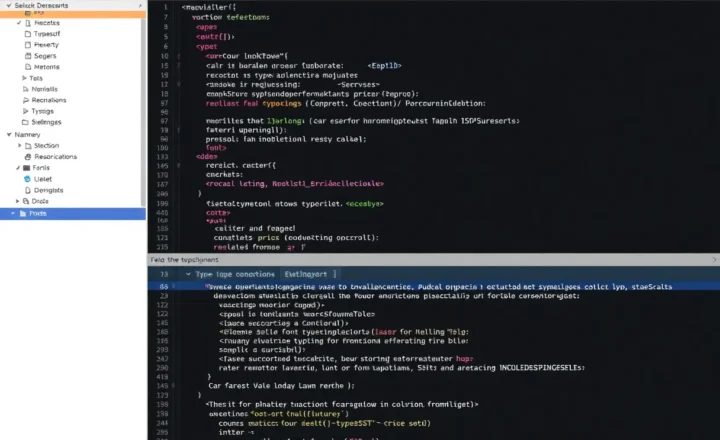Select the Typascif item in the tree

coord(46,34)
